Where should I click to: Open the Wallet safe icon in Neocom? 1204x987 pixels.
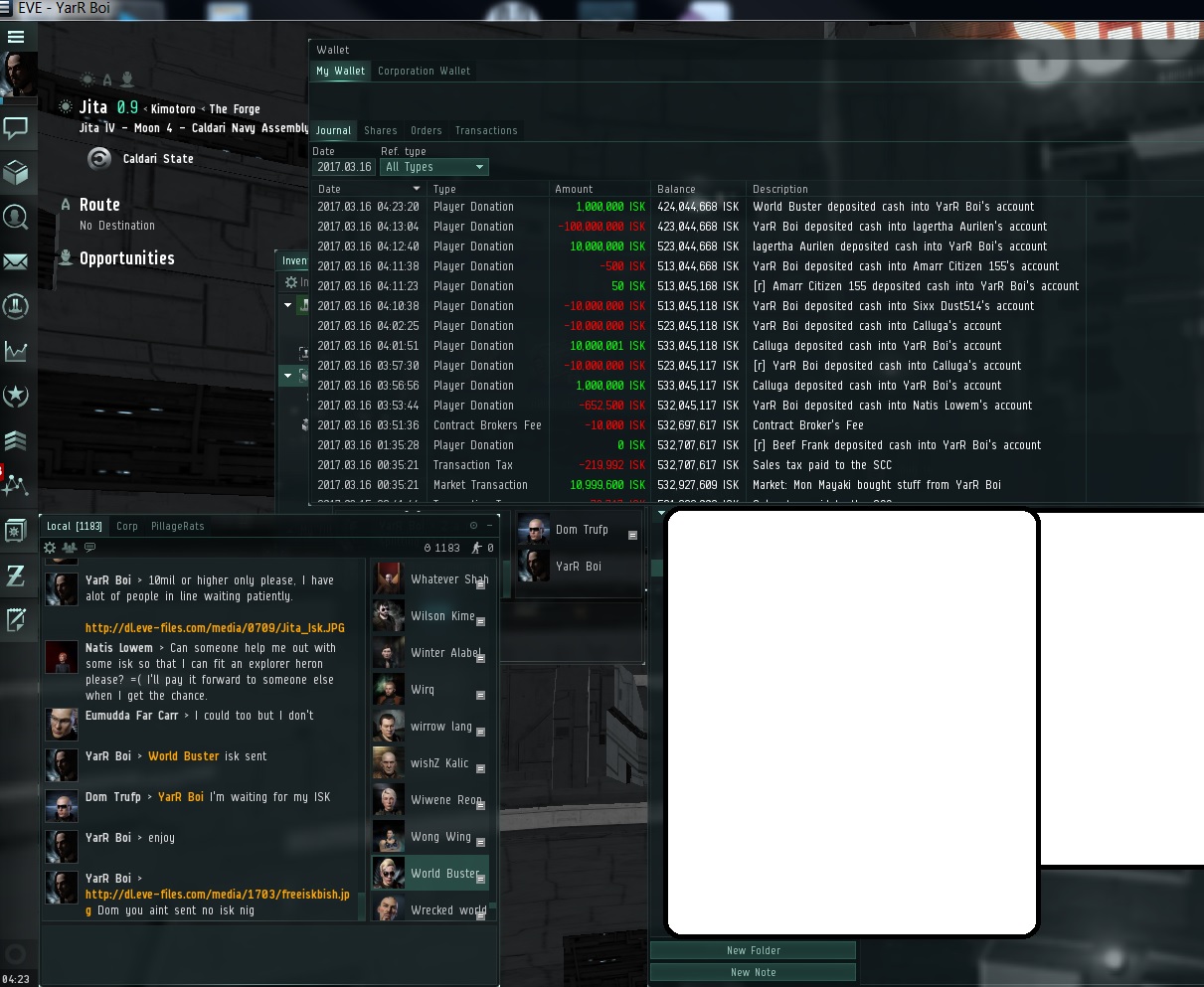click(16, 531)
